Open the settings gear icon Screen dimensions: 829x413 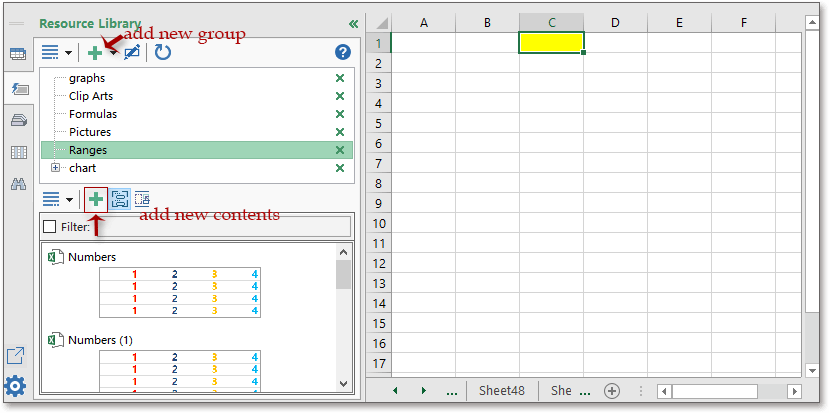[x=15, y=387]
